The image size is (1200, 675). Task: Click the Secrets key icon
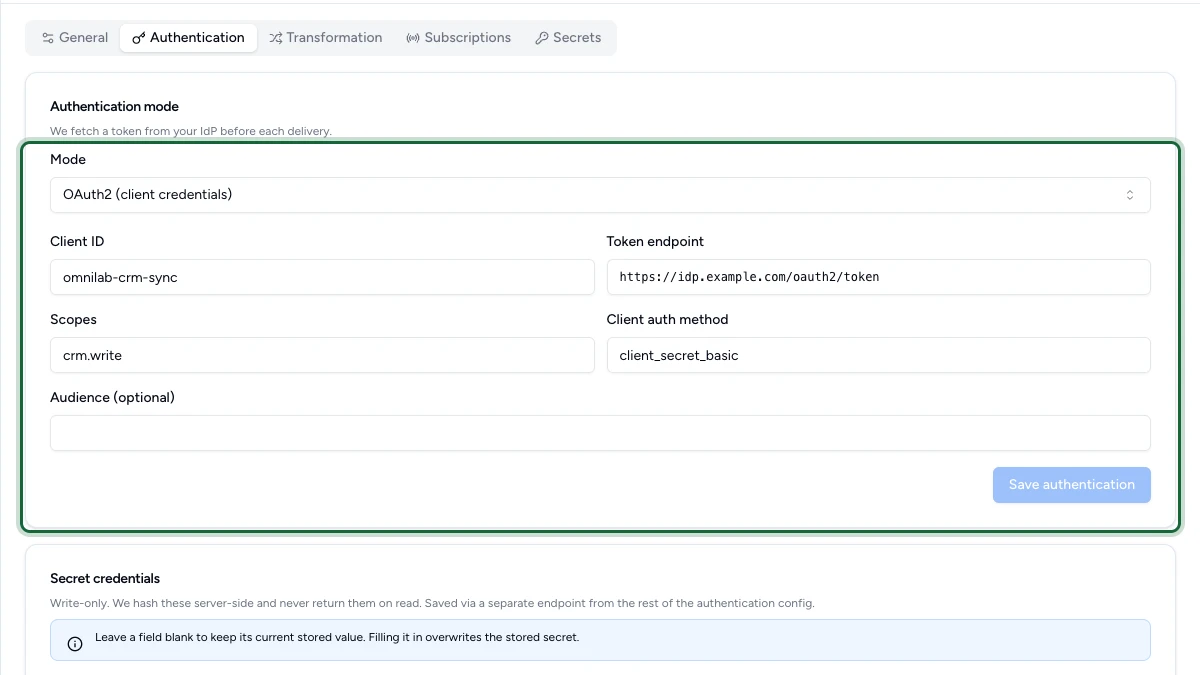coord(542,38)
